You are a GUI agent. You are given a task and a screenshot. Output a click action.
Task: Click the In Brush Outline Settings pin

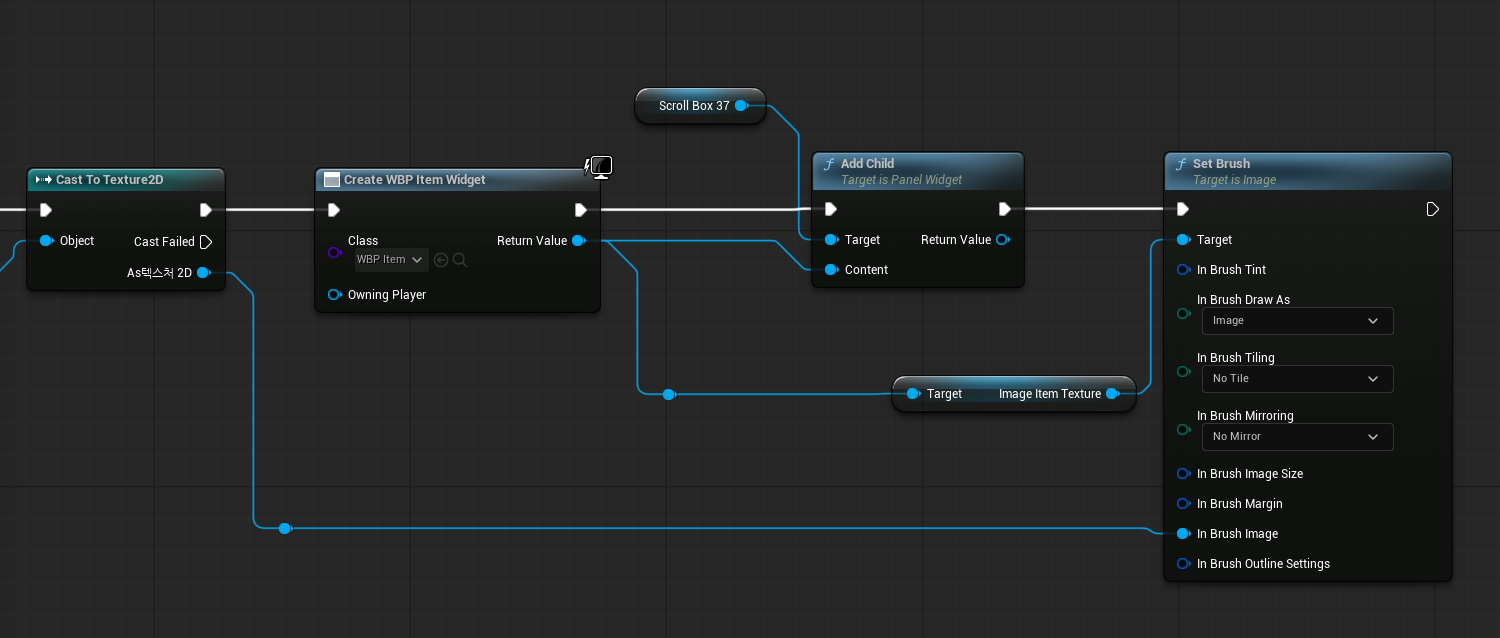pos(1184,564)
